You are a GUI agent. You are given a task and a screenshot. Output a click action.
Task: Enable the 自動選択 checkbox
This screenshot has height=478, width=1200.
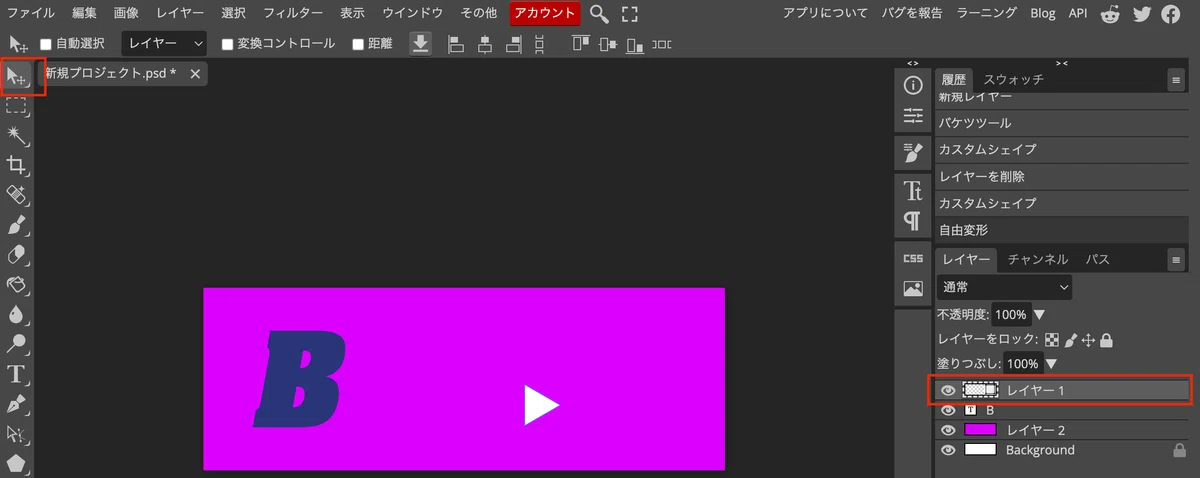pyautogui.click(x=45, y=44)
